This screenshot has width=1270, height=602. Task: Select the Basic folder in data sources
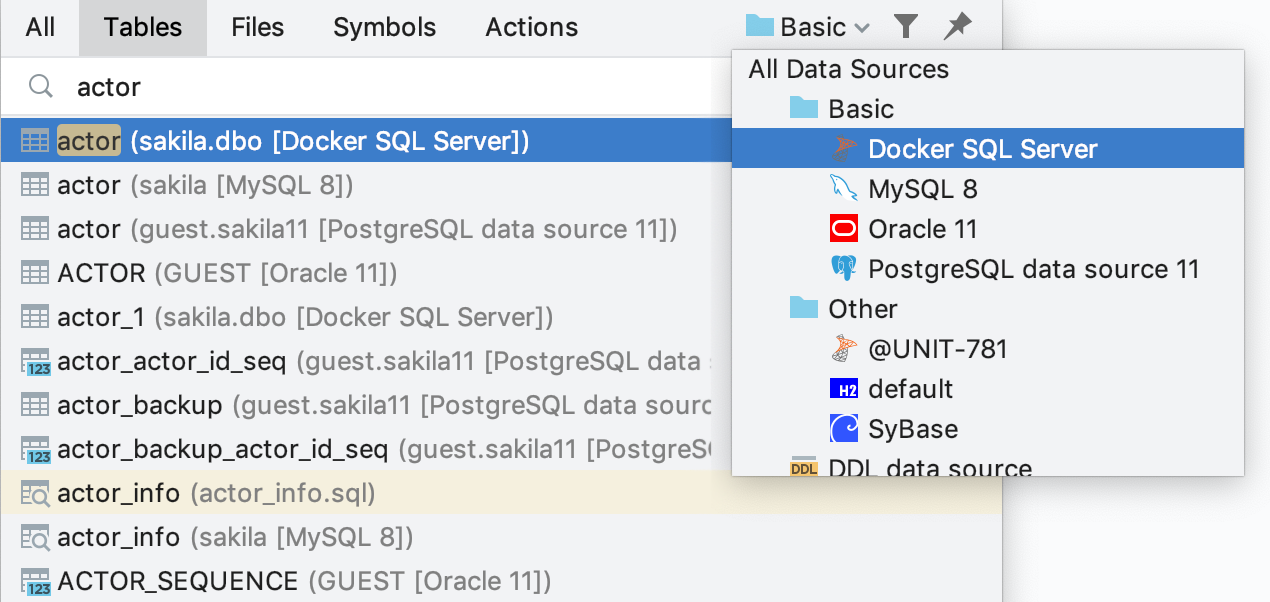(x=860, y=109)
